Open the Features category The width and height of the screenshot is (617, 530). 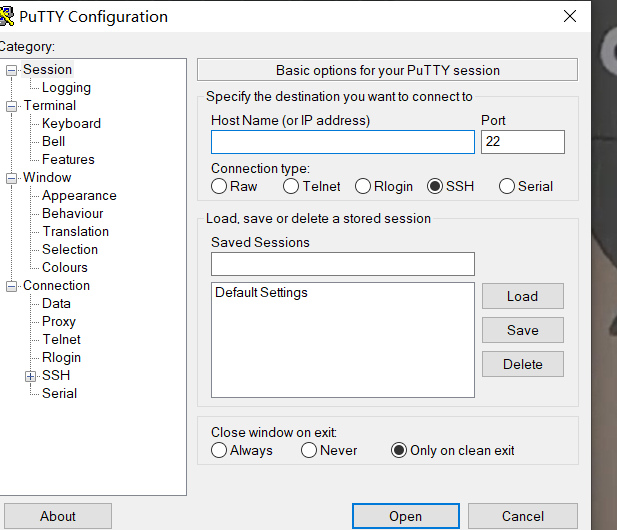(x=68, y=159)
